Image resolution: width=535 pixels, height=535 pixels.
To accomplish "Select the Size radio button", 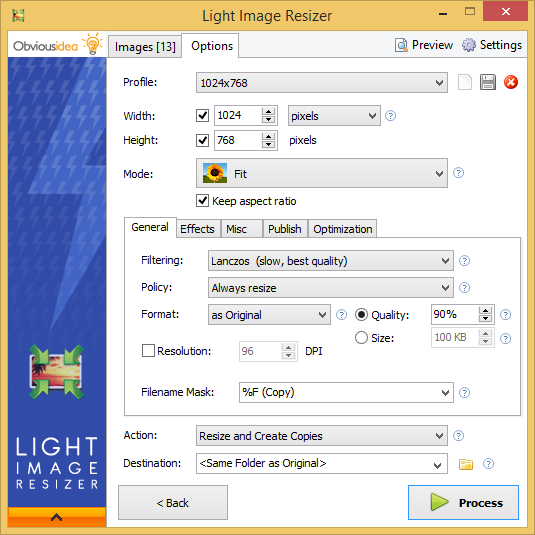I will (361, 338).
